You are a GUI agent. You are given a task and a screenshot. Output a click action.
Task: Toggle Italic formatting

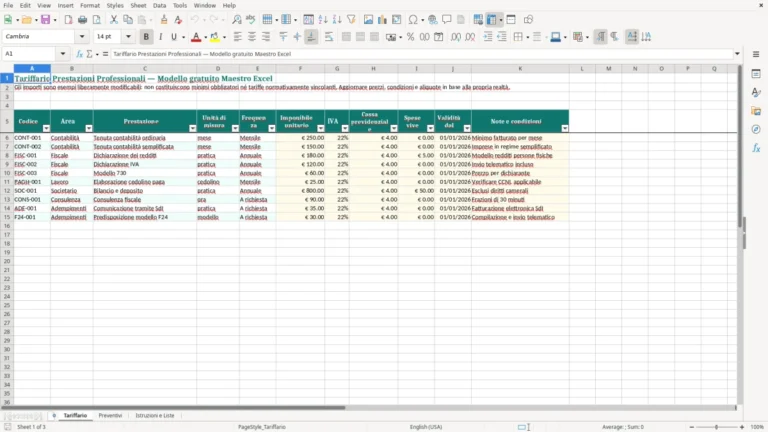tap(160, 37)
